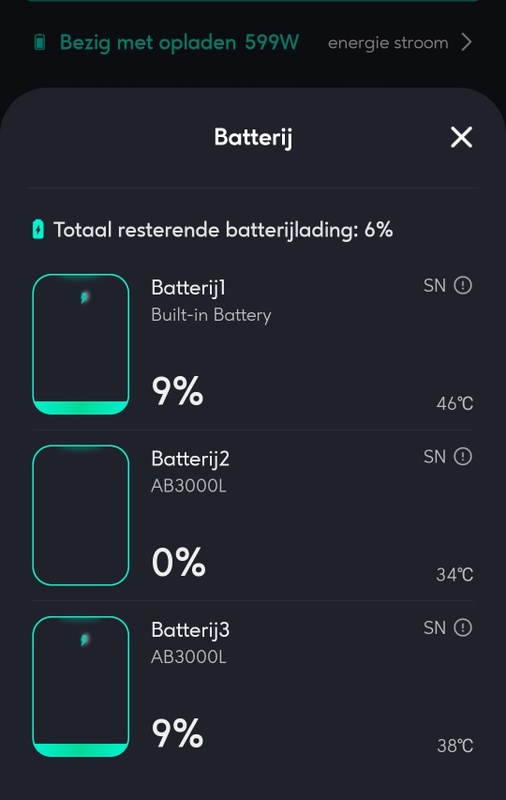Tap the Batterij3 battery level graphic
Screen dimensions: 506x800
[x=81, y=686]
